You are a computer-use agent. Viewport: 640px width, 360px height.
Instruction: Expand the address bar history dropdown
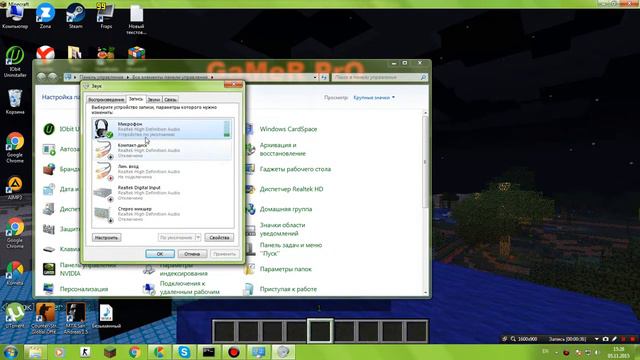click(x=315, y=77)
